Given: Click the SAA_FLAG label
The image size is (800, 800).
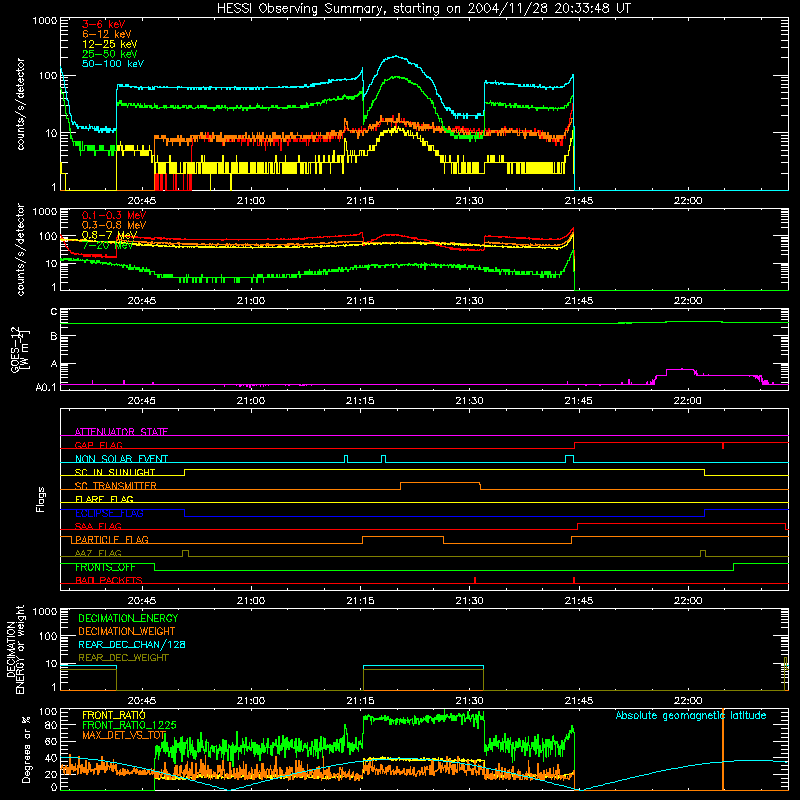Looking at the screenshot, I should tap(98, 526).
